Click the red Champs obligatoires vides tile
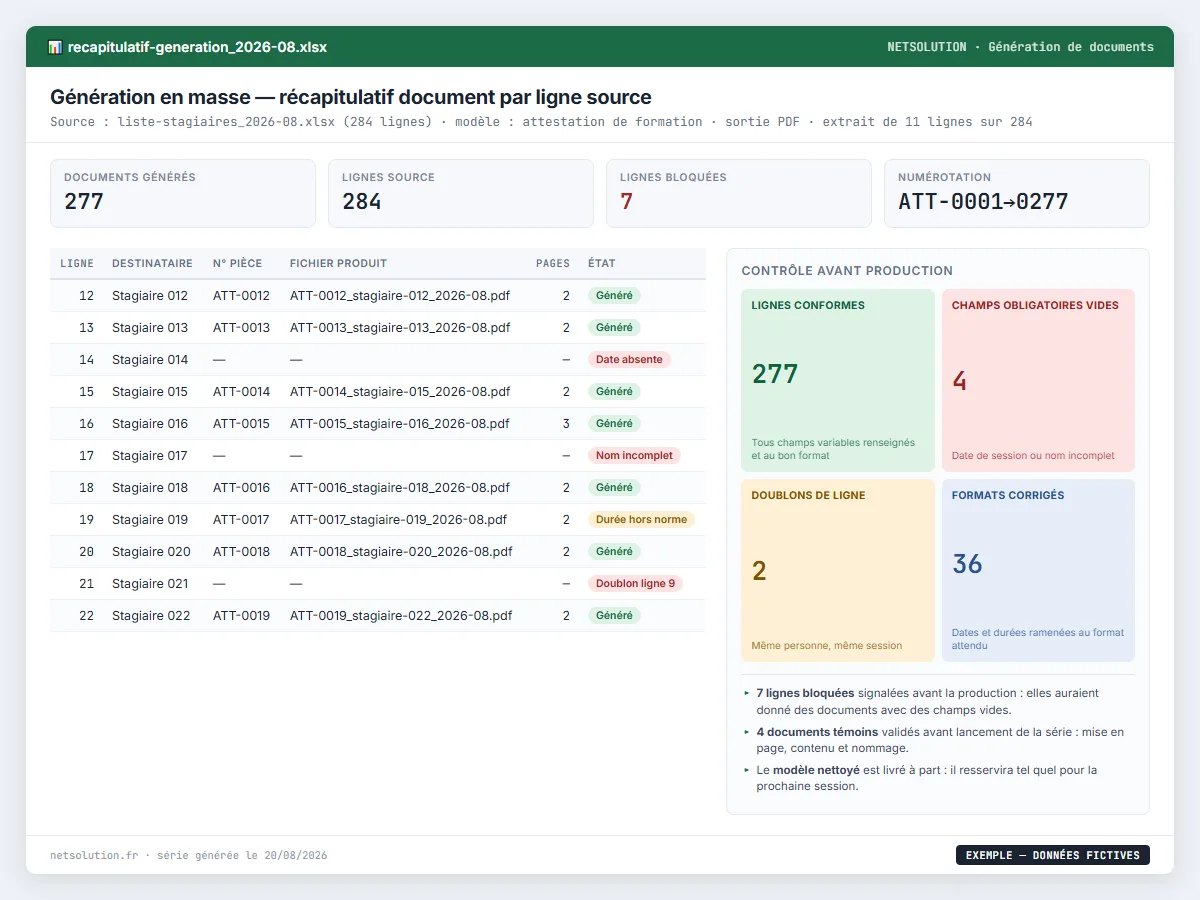Viewport: 1200px width, 900px height. click(x=1039, y=381)
